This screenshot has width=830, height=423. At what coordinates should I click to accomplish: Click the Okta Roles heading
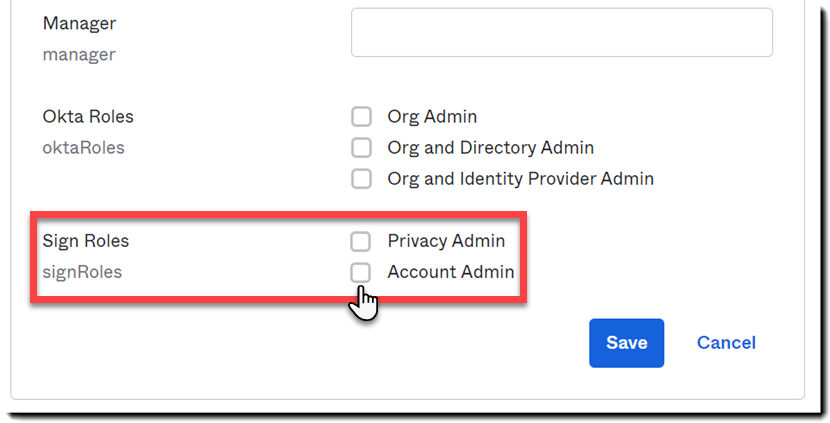88,117
